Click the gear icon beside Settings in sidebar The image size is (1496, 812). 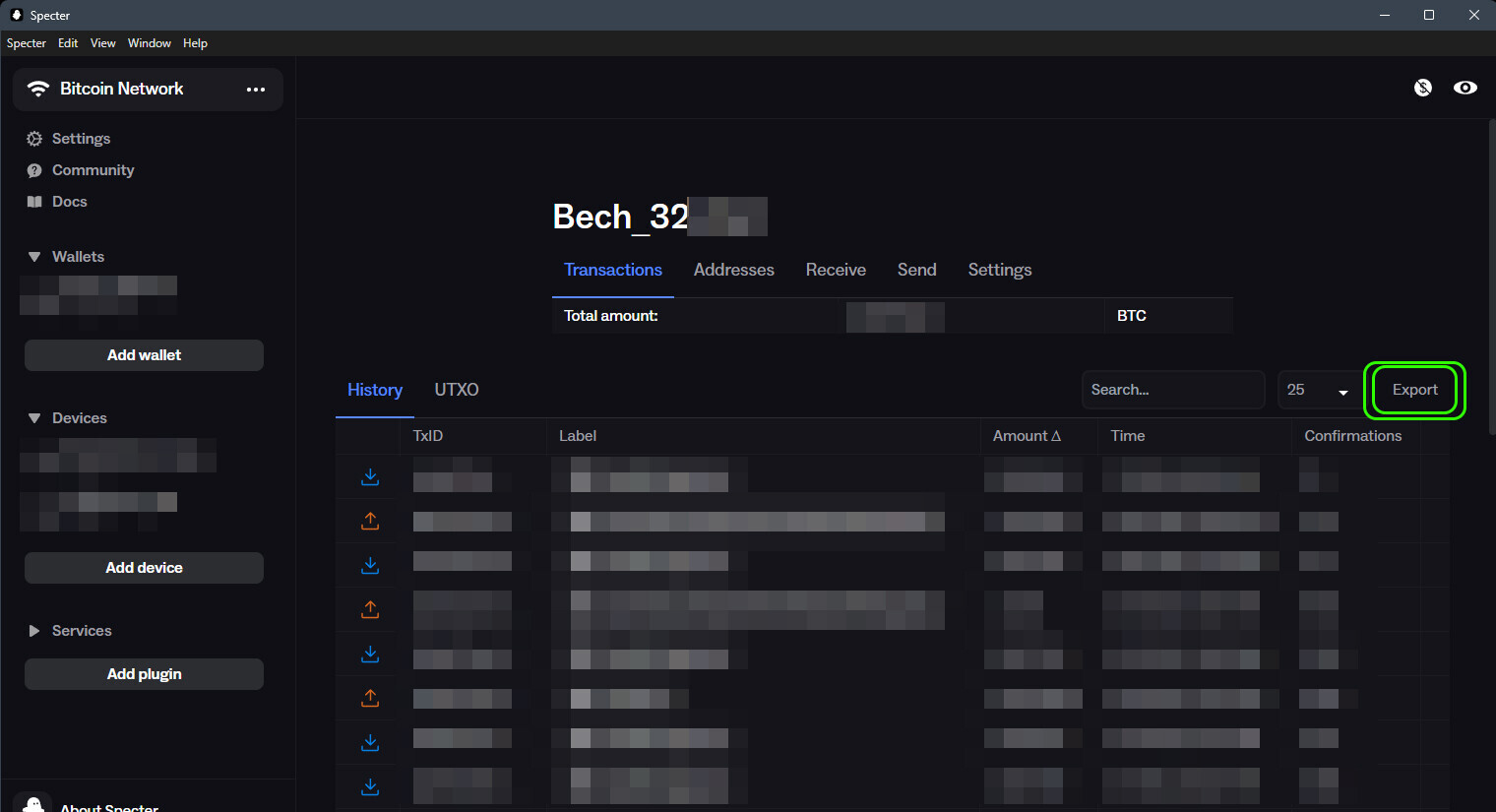click(34, 139)
